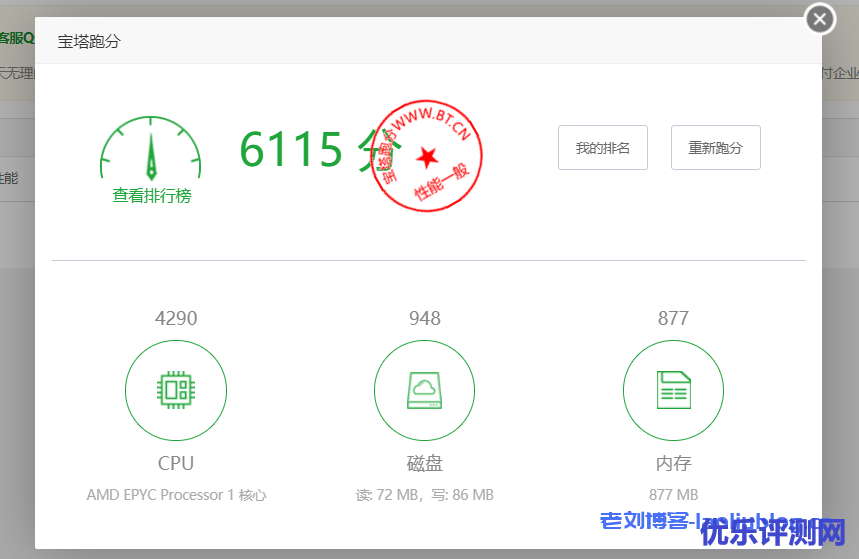
Task: Click the 宝塔跑分 dialog title
Action: [89, 41]
